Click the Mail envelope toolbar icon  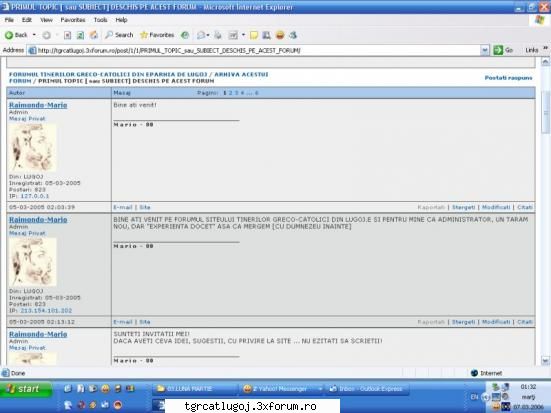201,35
